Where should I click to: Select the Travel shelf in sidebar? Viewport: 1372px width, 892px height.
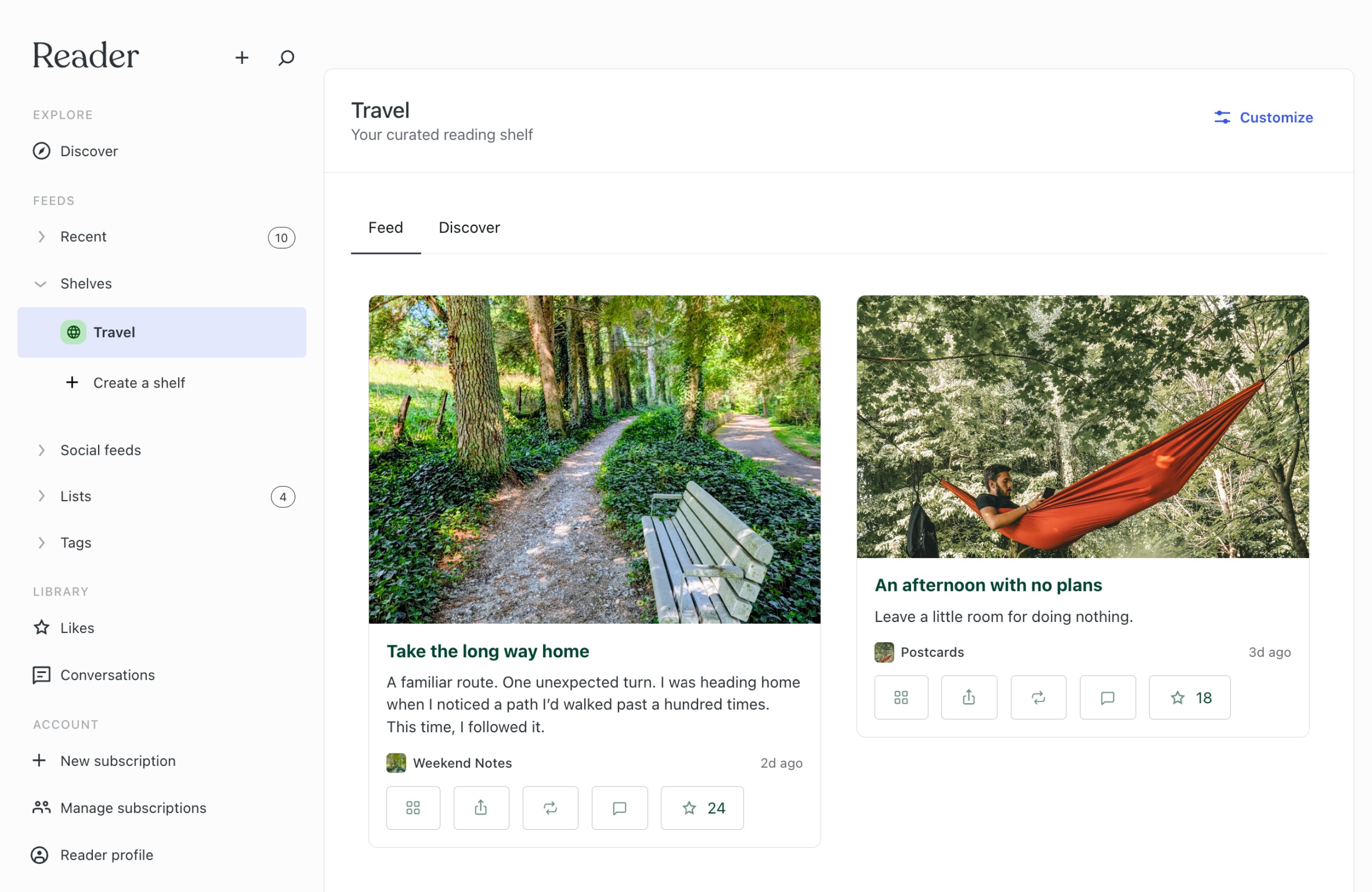pyautogui.click(x=162, y=332)
